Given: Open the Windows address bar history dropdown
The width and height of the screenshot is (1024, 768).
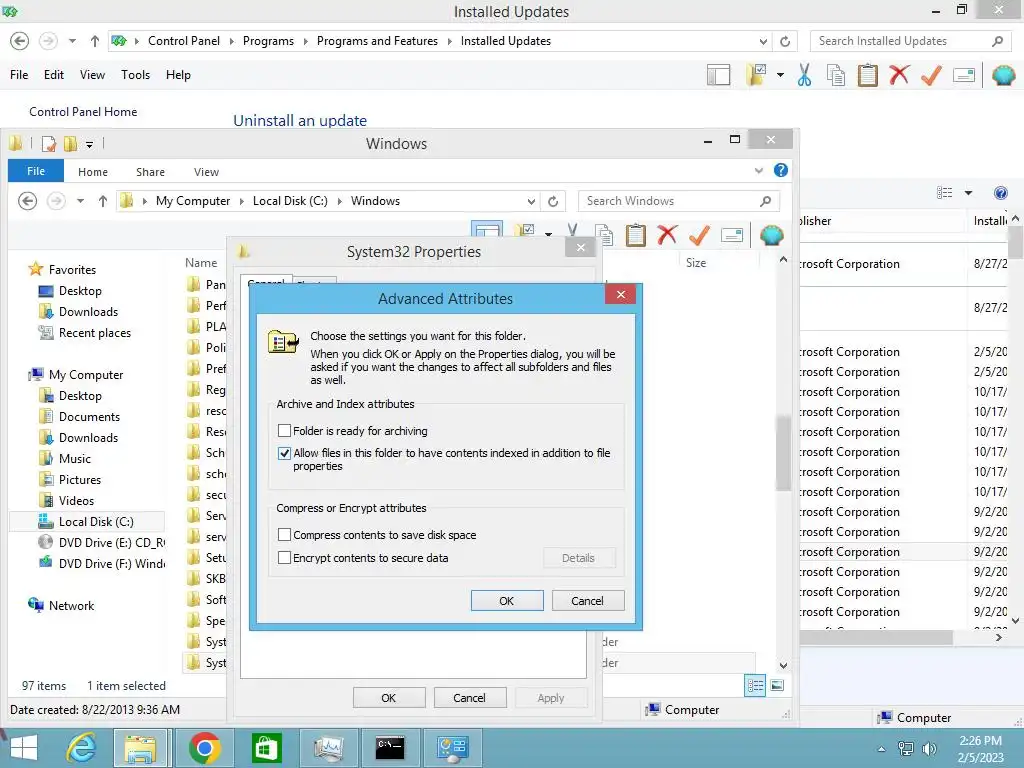Looking at the screenshot, I should [x=531, y=201].
